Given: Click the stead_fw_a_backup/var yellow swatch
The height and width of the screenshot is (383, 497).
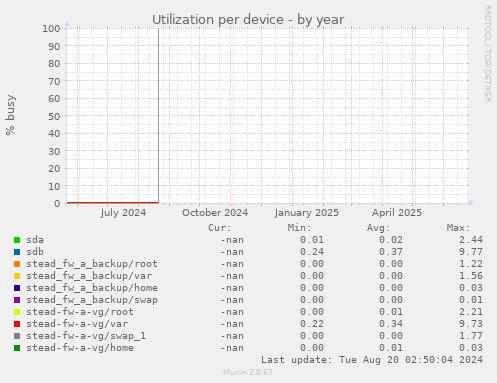Looking at the screenshot, I should tap(17, 276).
